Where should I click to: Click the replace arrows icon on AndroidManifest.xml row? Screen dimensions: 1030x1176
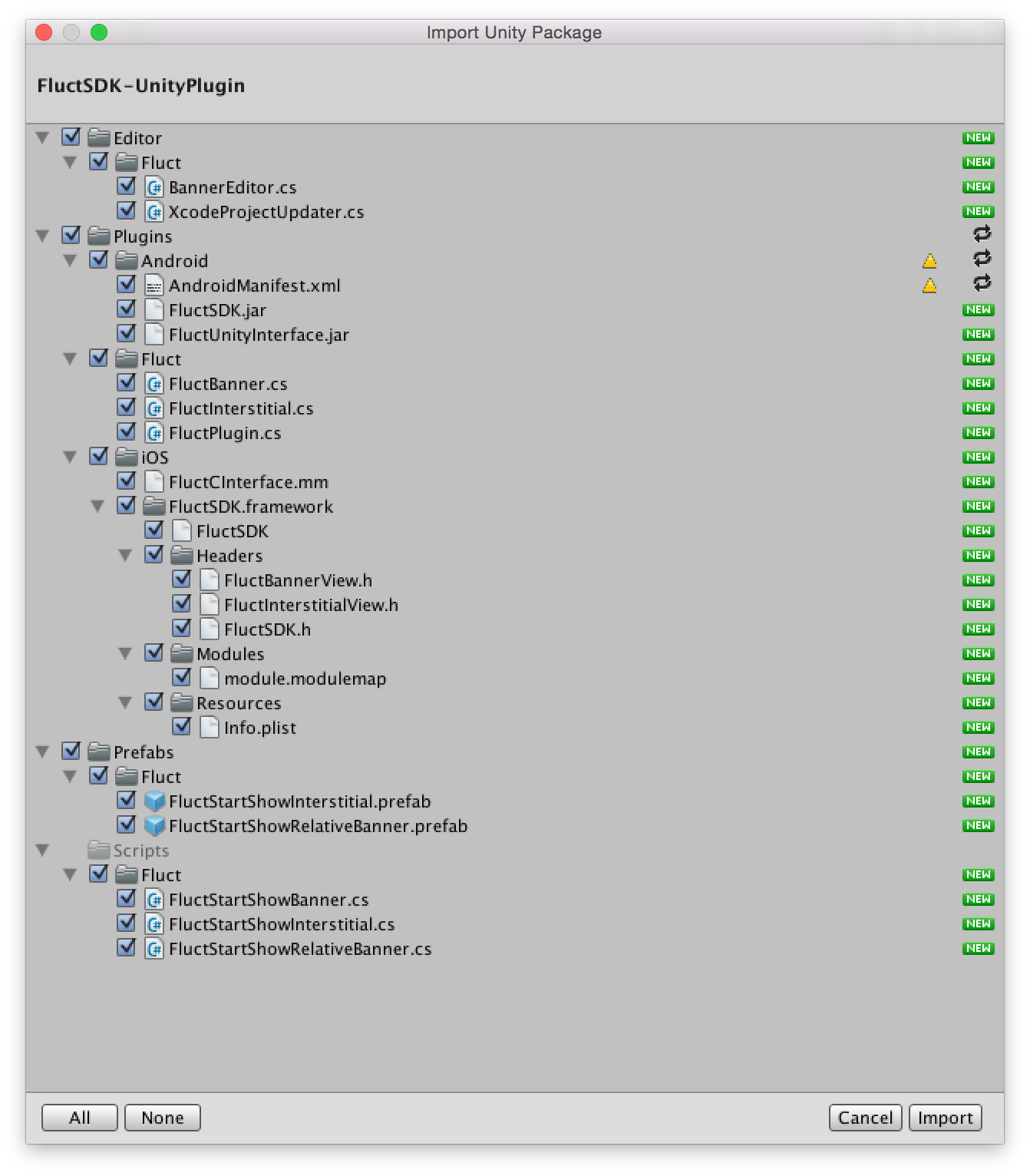[982, 282]
